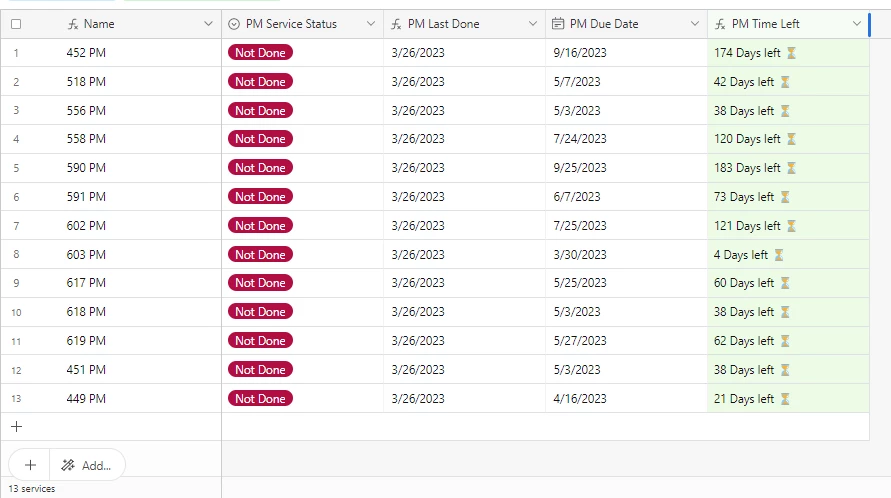Click the plus button beside Add...

30,465
